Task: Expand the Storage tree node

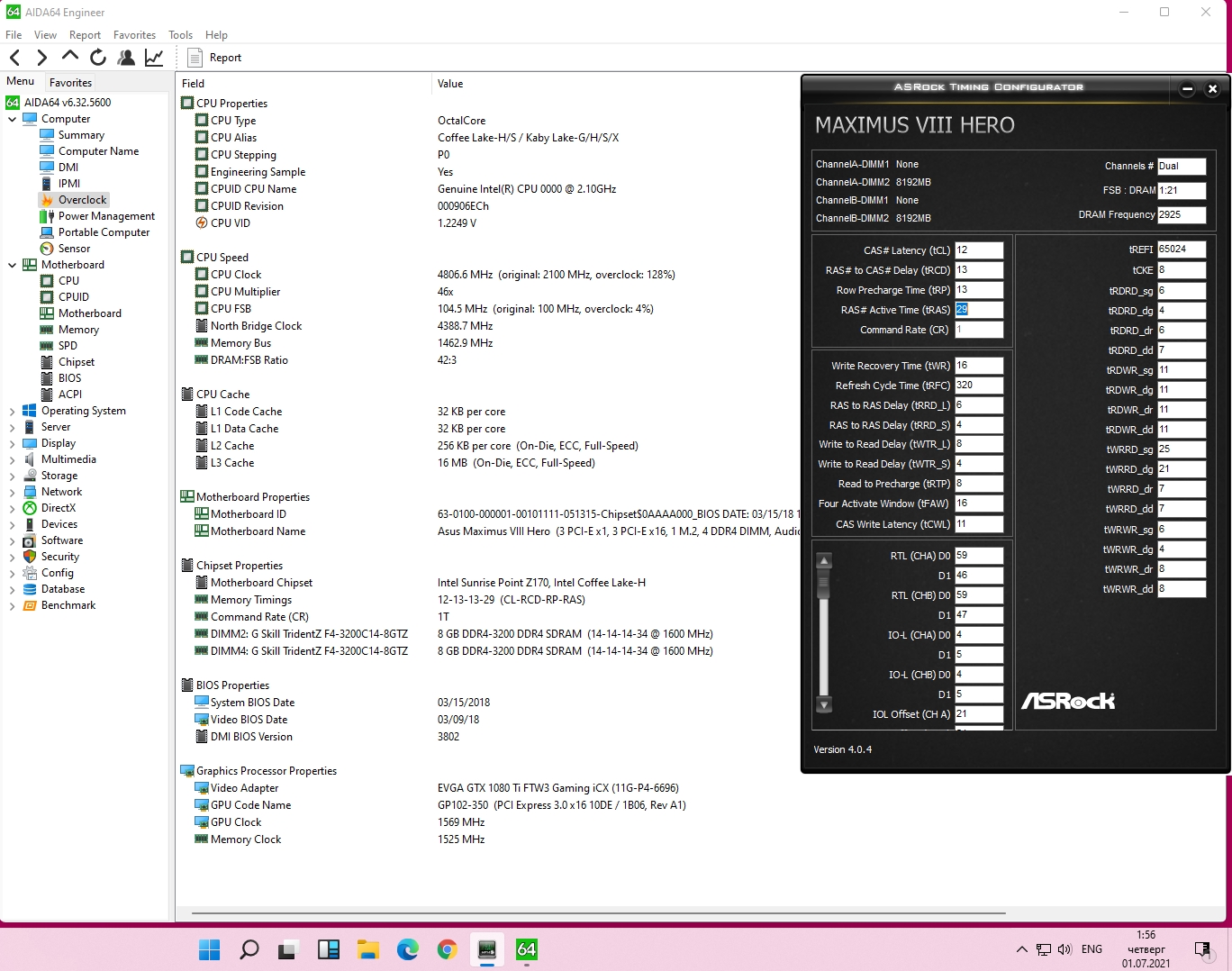Action: pyautogui.click(x=12, y=476)
